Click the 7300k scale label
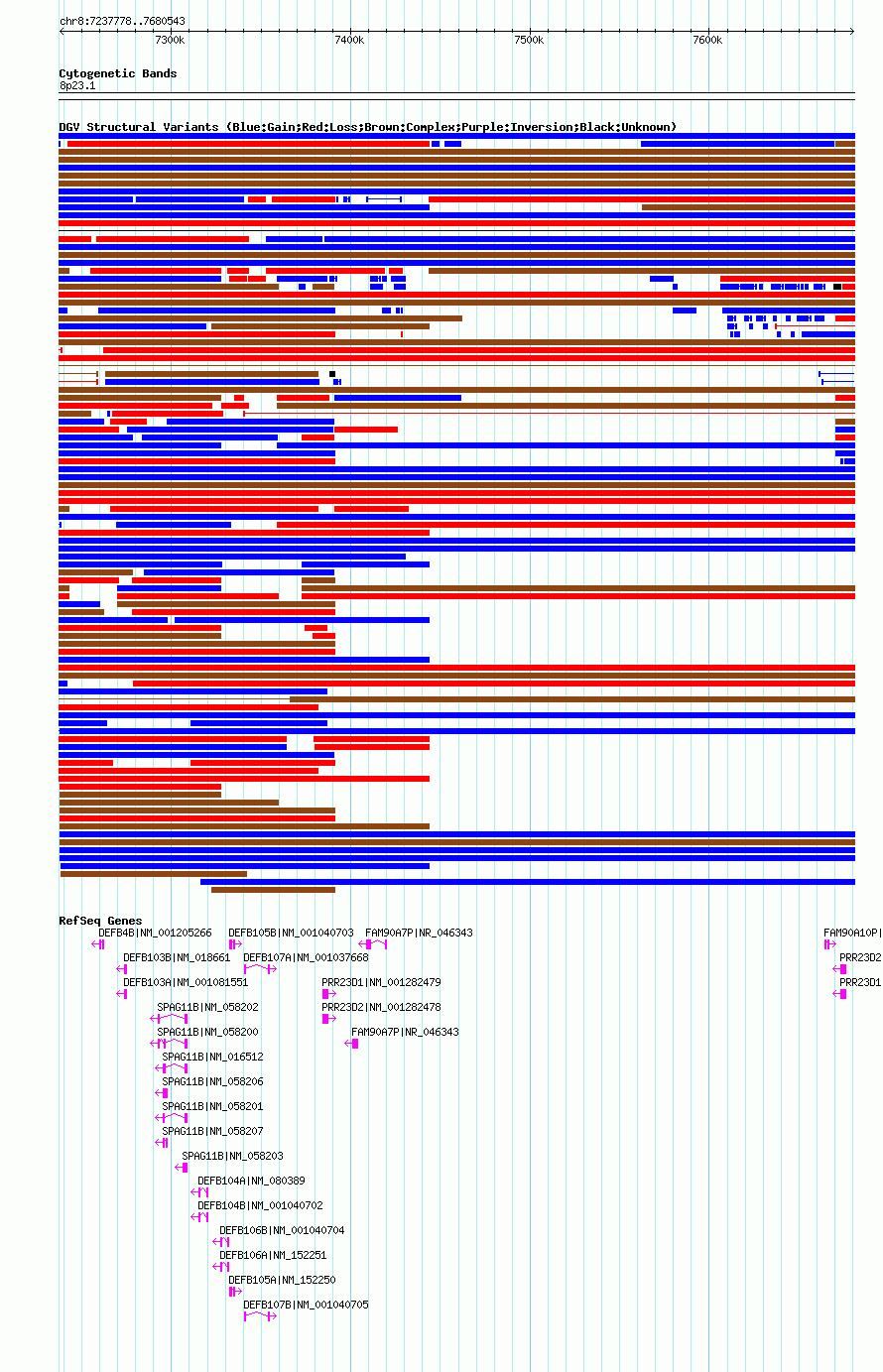Viewport: 883px width, 1372px height. coord(170,40)
